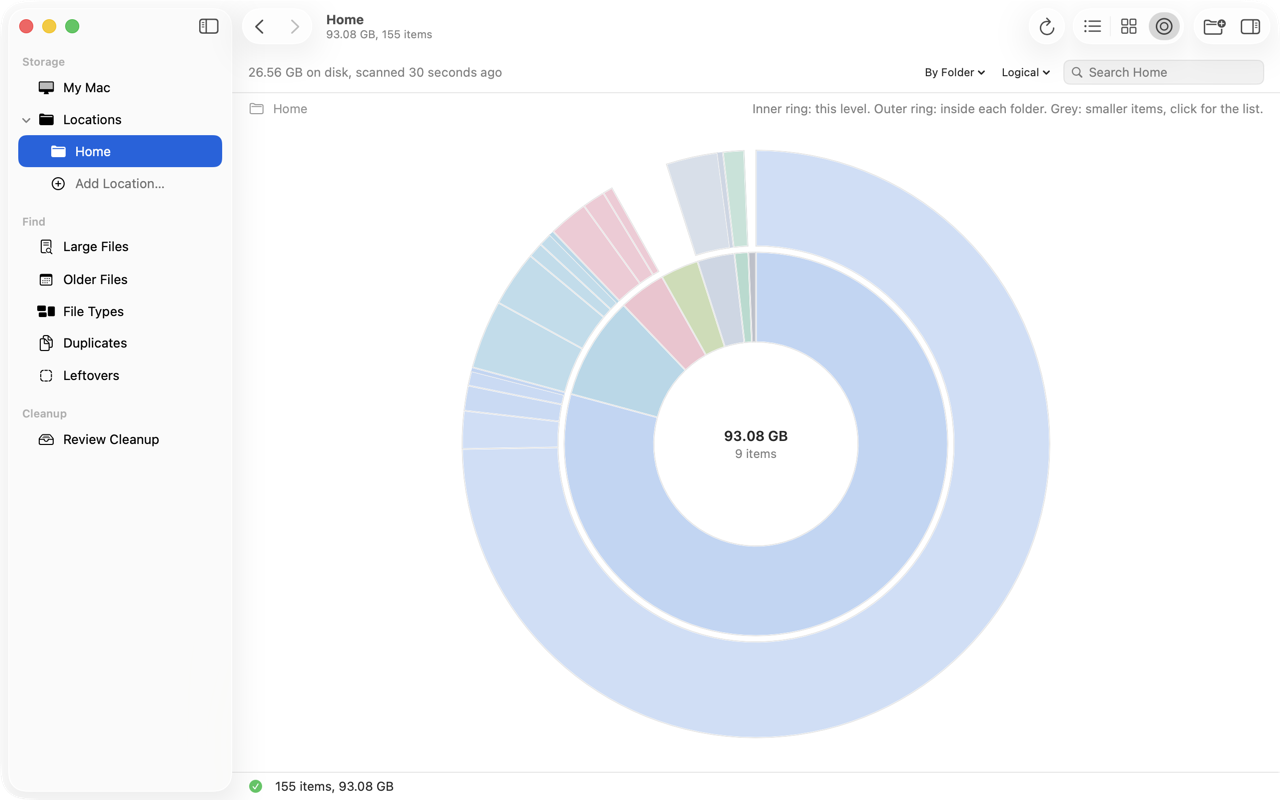The height and width of the screenshot is (800, 1280).
Task: Click Add Location…
Action: pyautogui.click(x=120, y=184)
